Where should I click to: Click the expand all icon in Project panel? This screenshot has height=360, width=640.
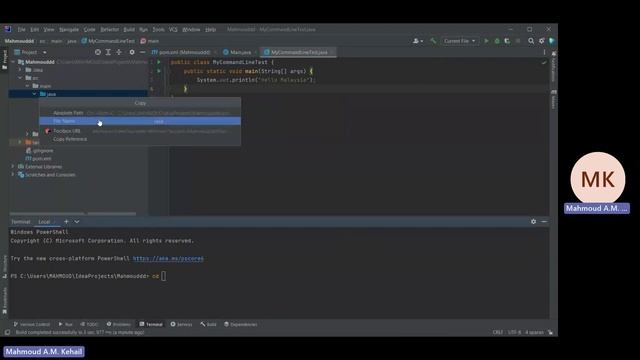108,52
